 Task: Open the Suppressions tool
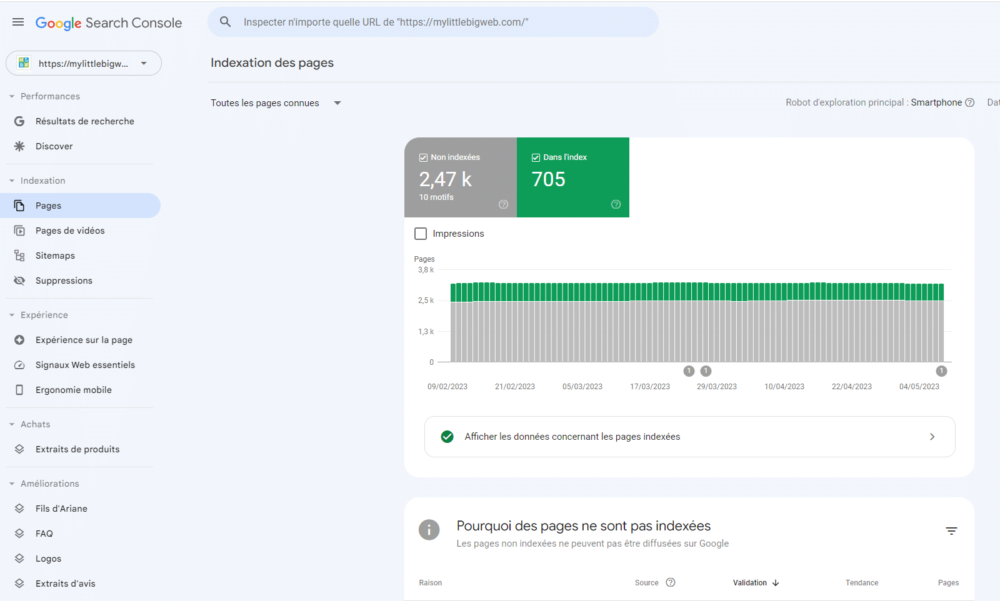click(80, 281)
